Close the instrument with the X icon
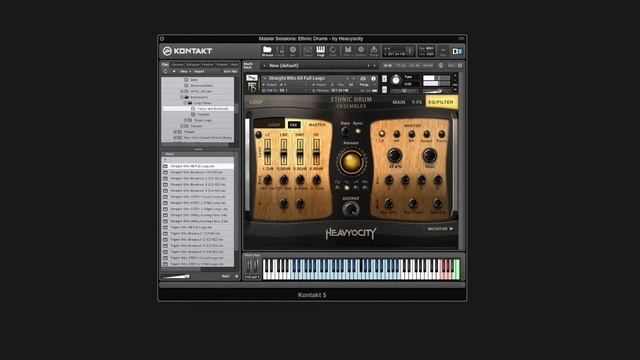The height and width of the screenshot is (360, 640). click(x=455, y=76)
